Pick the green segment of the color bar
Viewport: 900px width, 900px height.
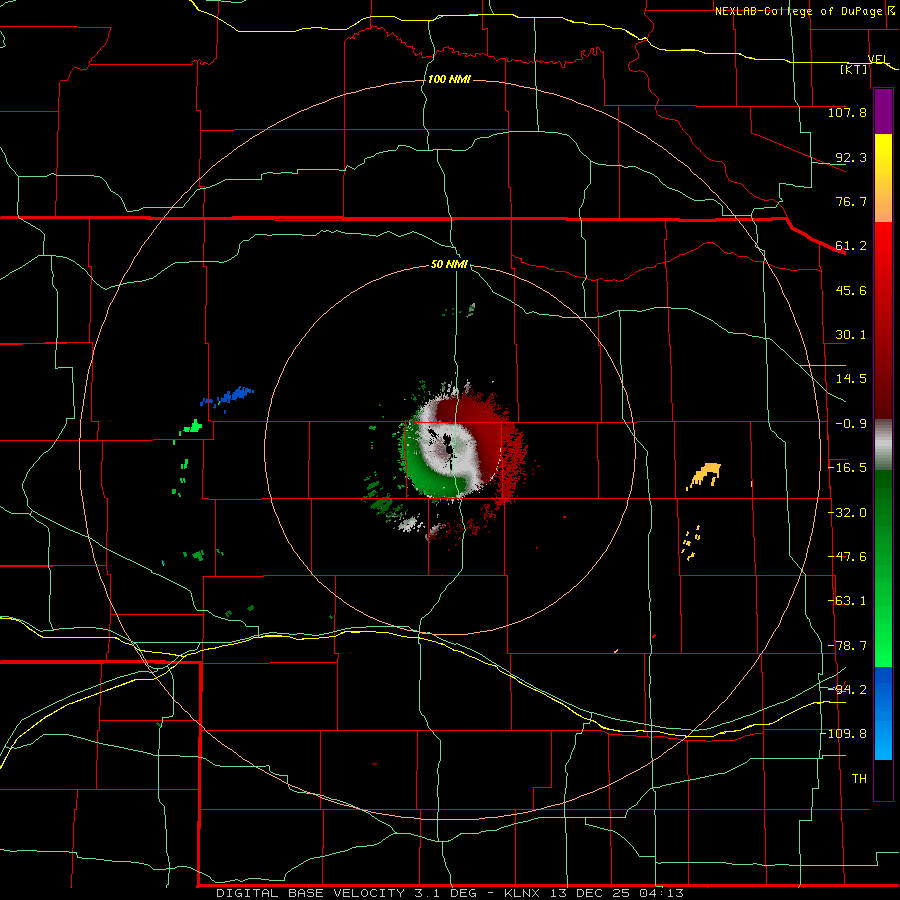(x=883, y=568)
